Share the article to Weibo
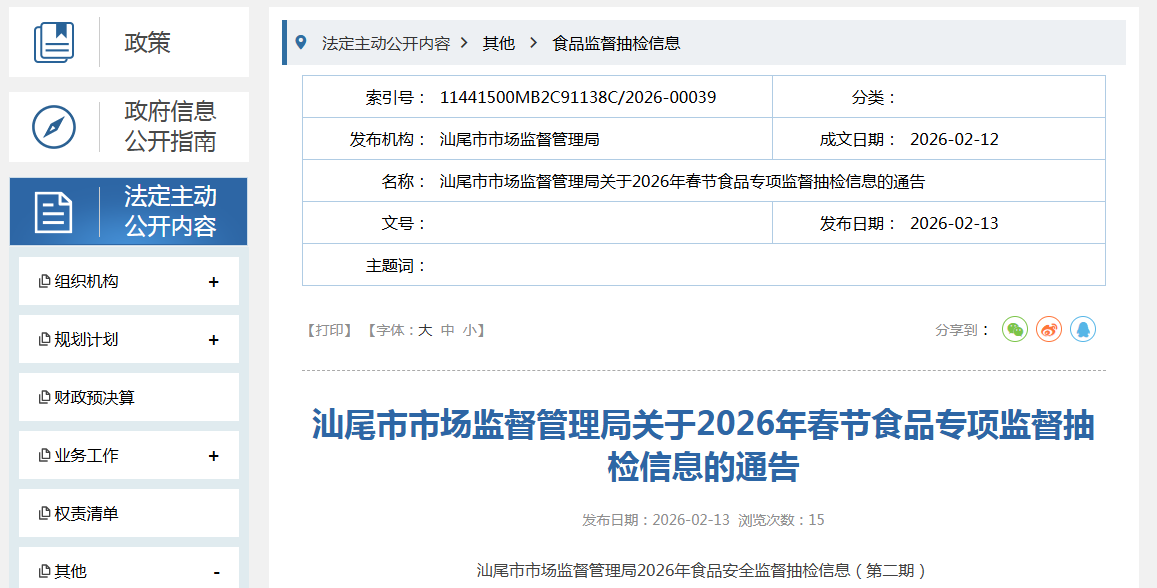The height and width of the screenshot is (588, 1157). coord(1049,329)
